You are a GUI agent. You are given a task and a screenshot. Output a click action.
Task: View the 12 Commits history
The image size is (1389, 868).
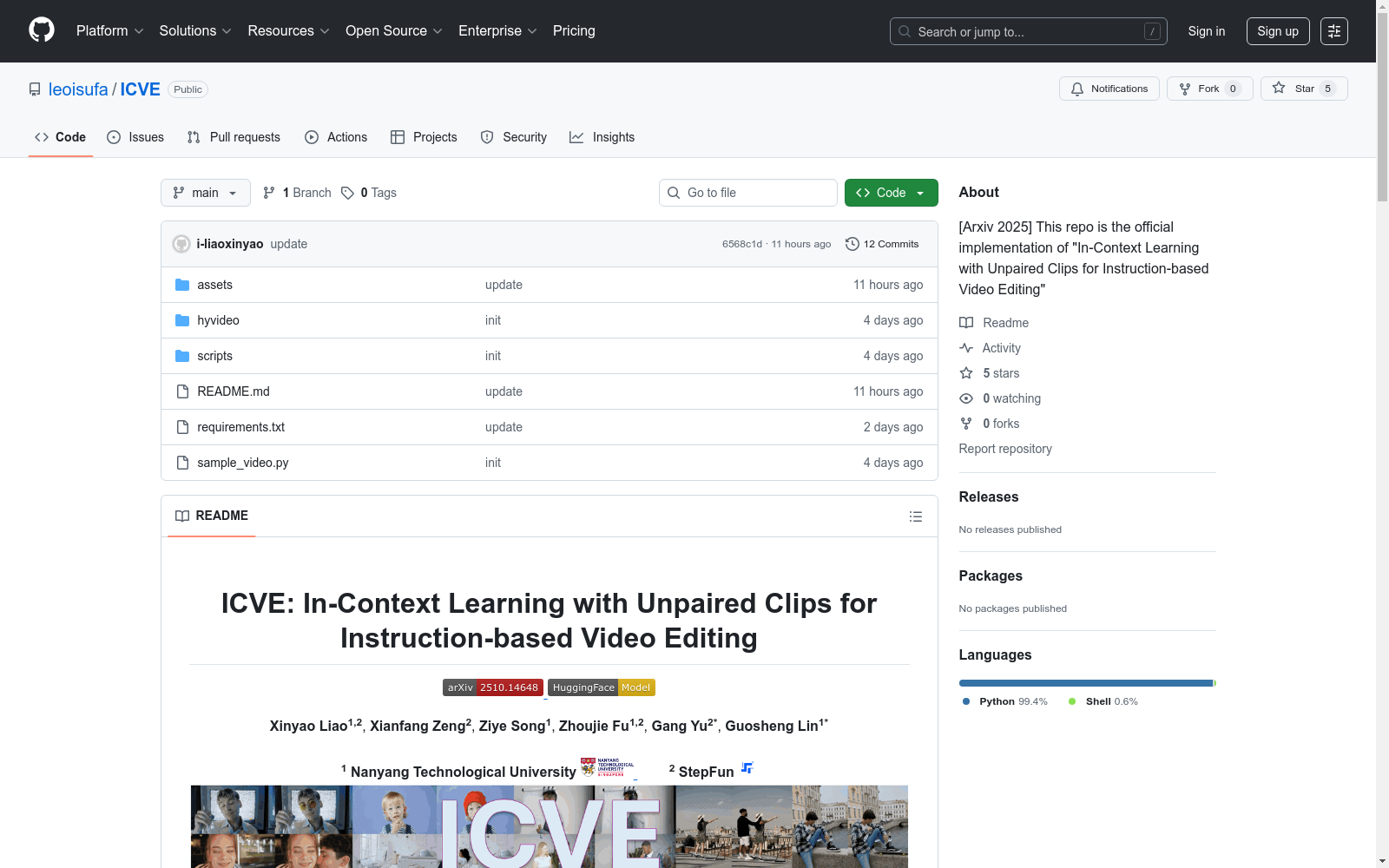click(x=882, y=244)
